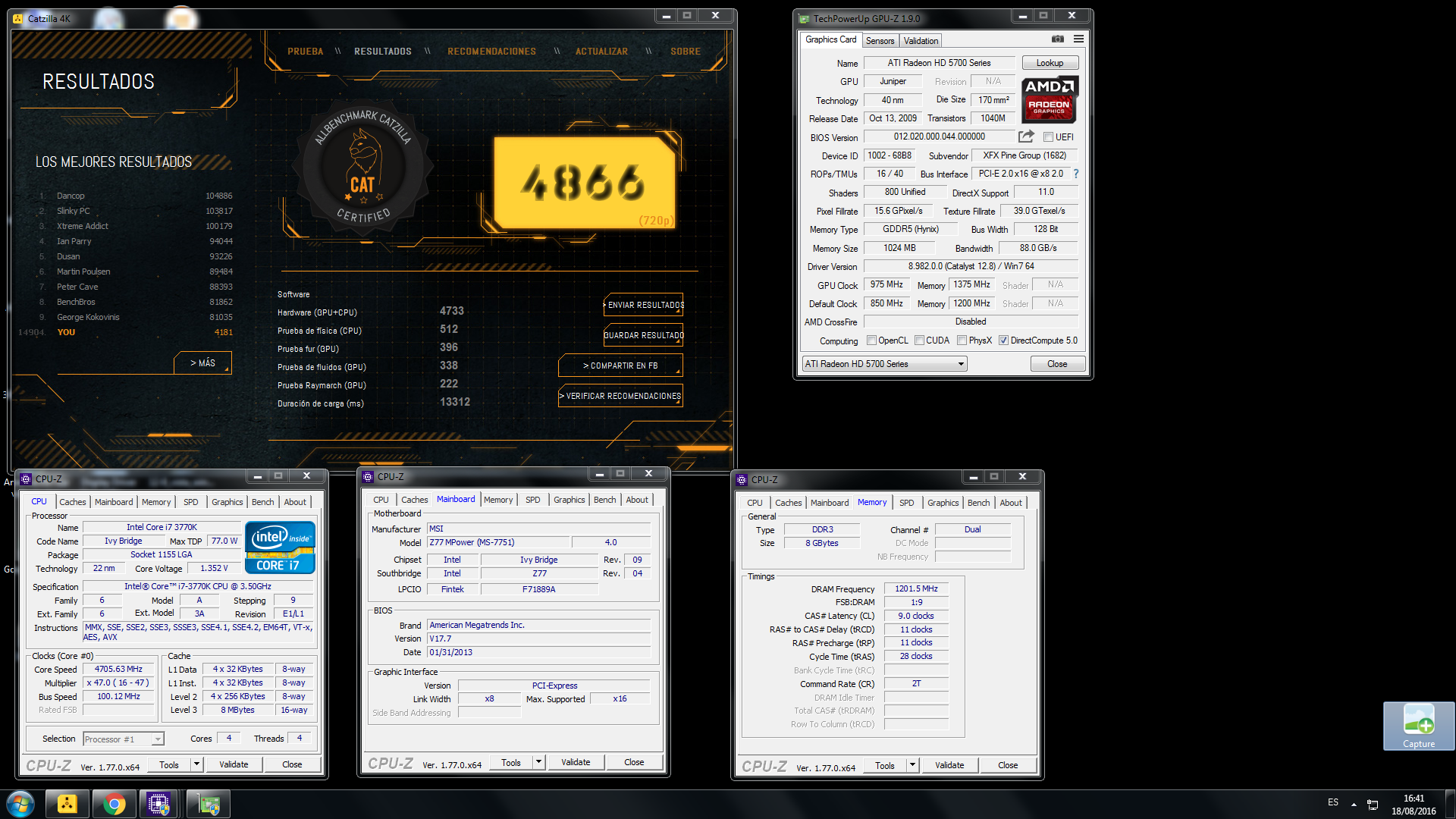Open the ATI Radeon HD 5700 Series card dropdown

pyautogui.click(x=884, y=364)
